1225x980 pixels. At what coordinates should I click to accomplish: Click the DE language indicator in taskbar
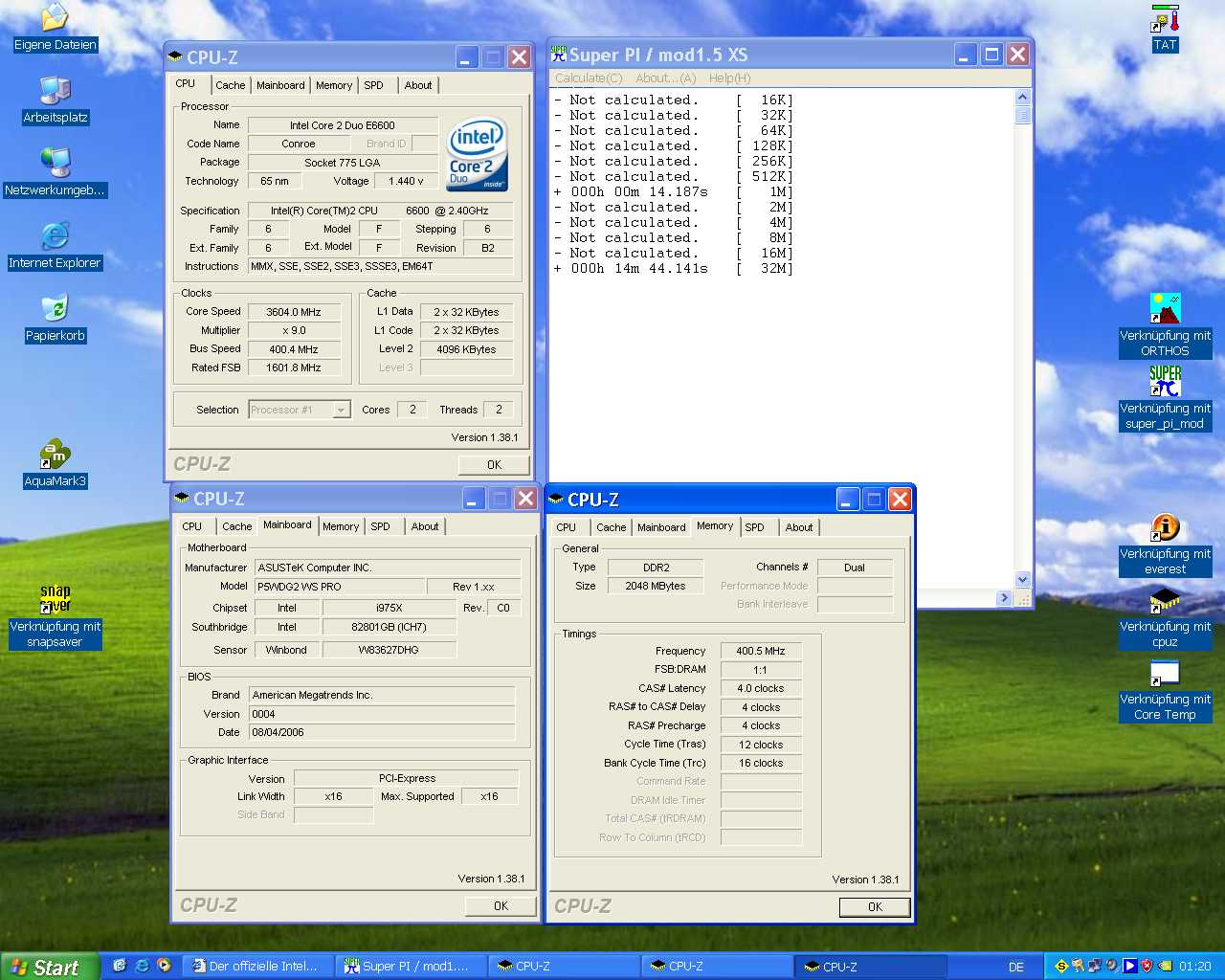click(1016, 967)
